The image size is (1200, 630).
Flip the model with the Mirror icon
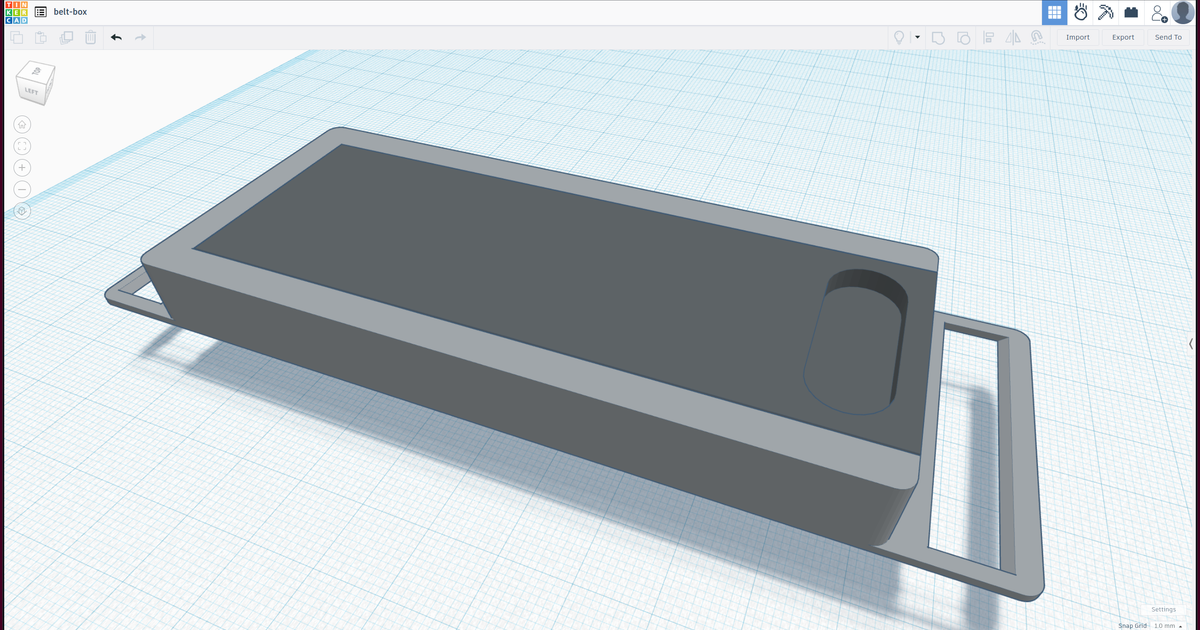pos(1013,37)
